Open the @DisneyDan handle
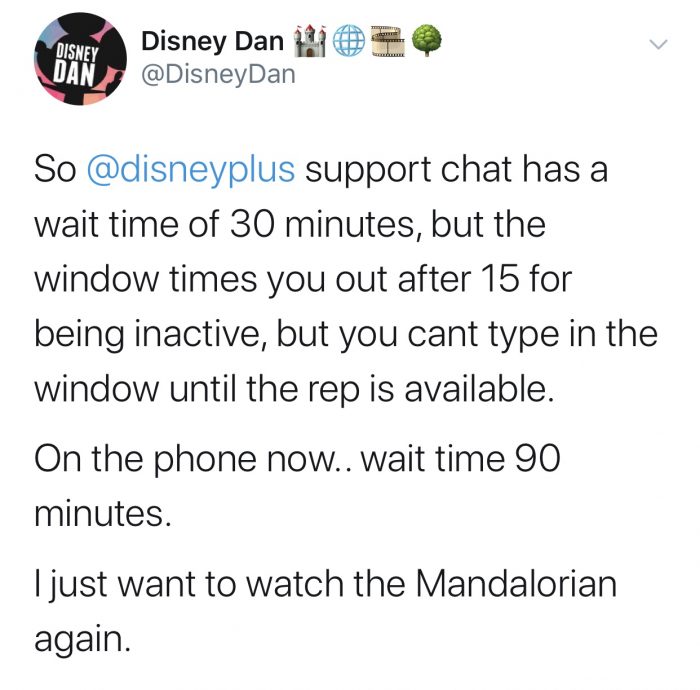The width and height of the screenshot is (700, 690). coord(218,74)
